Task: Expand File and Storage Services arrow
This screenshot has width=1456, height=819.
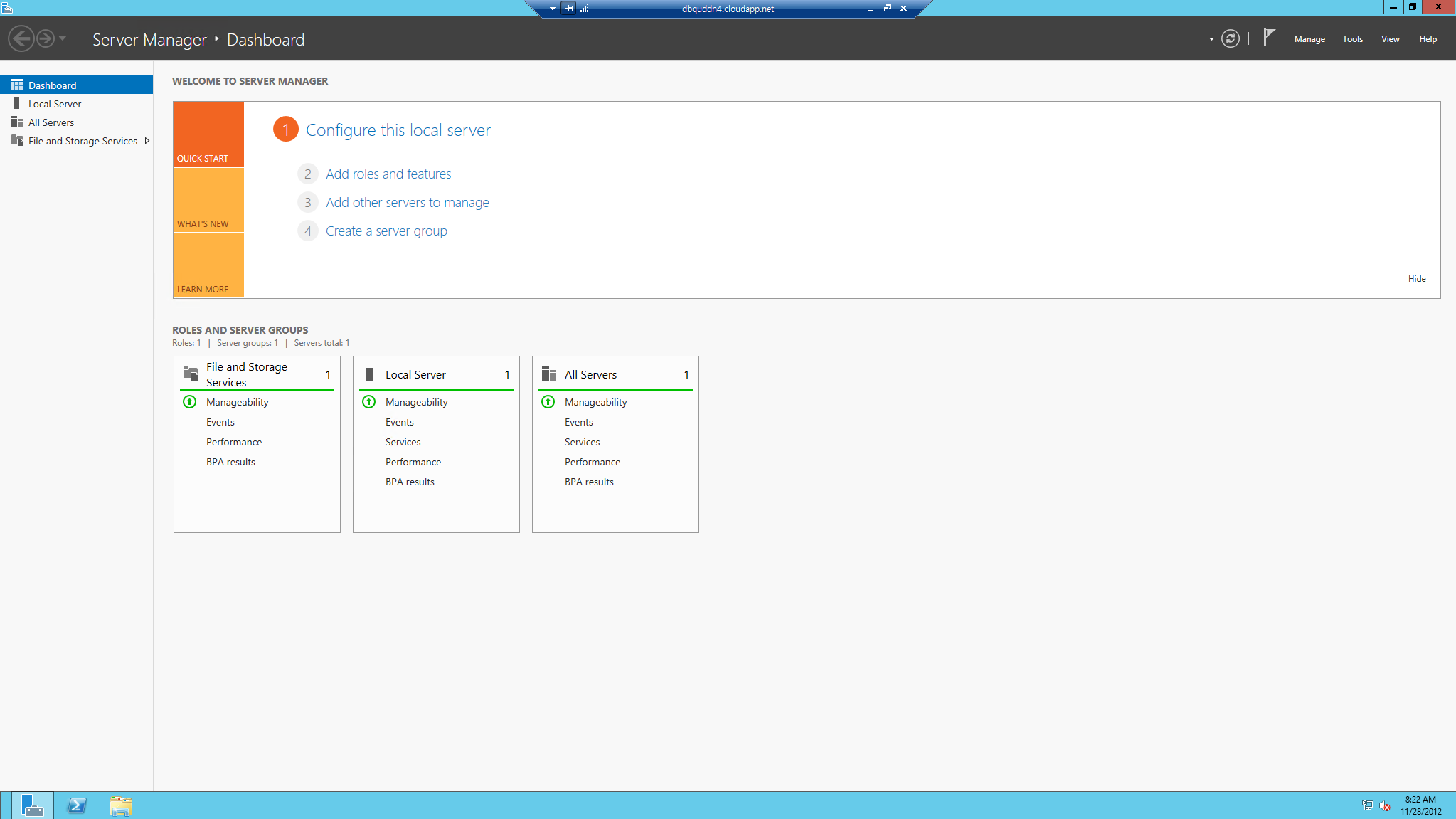Action: [x=147, y=141]
